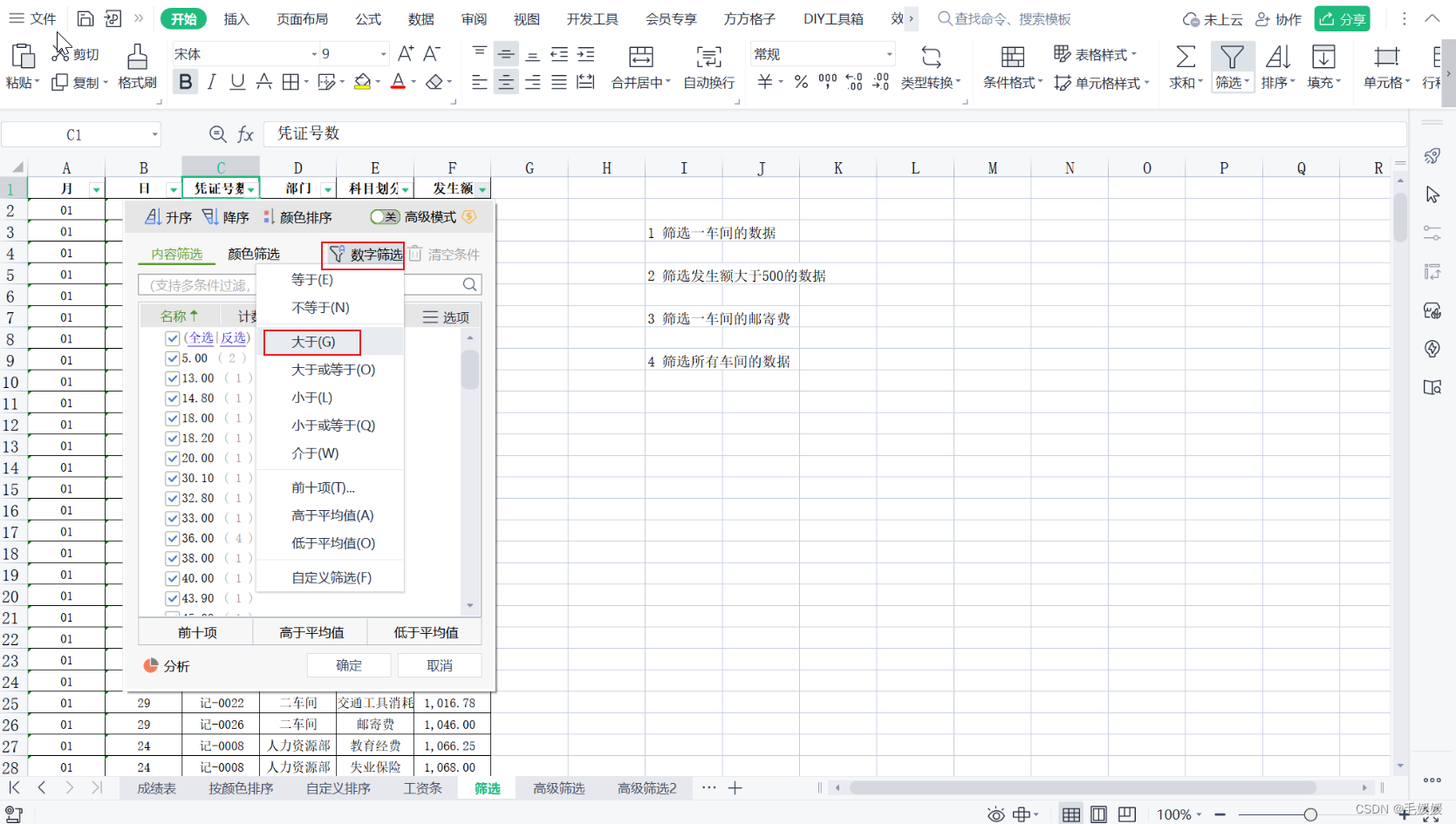Image resolution: width=1456 pixels, height=824 pixels.
Task: Click the 前十项 top ten button
Action: [x=197, y=633]
